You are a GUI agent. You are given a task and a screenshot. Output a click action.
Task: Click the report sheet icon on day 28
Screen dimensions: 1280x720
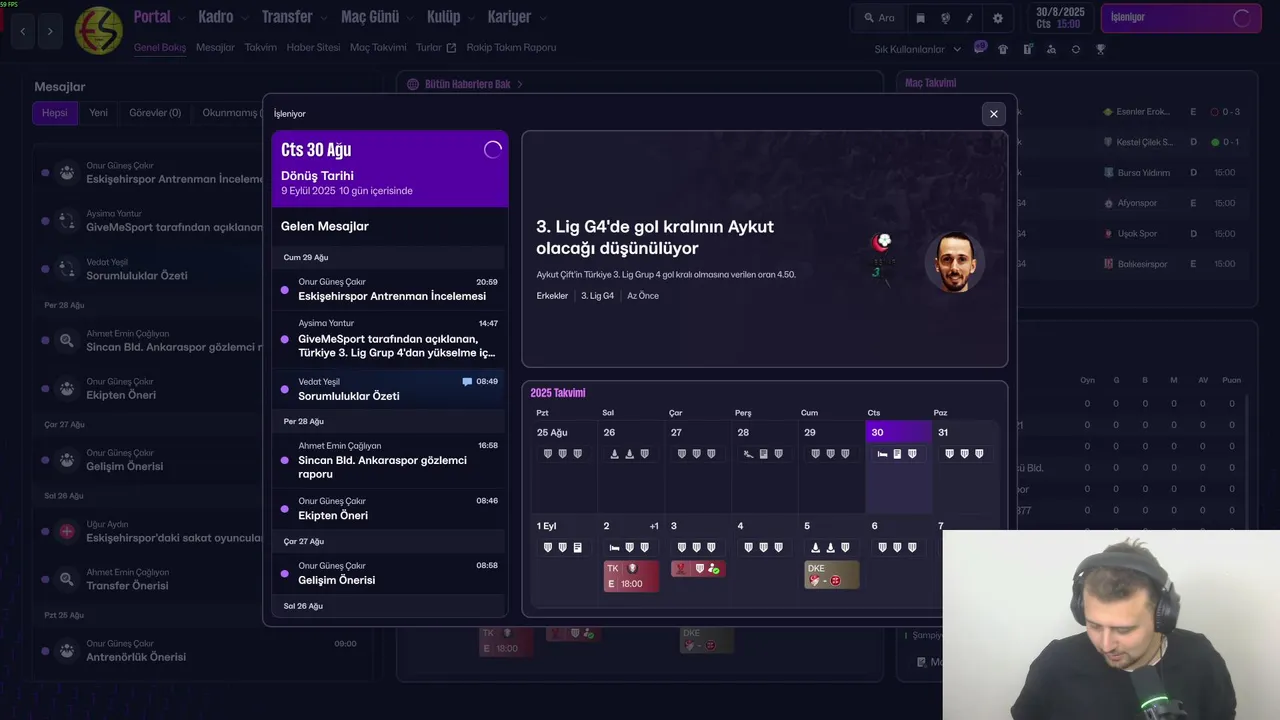pyautogui.click(x=763, y=454)
